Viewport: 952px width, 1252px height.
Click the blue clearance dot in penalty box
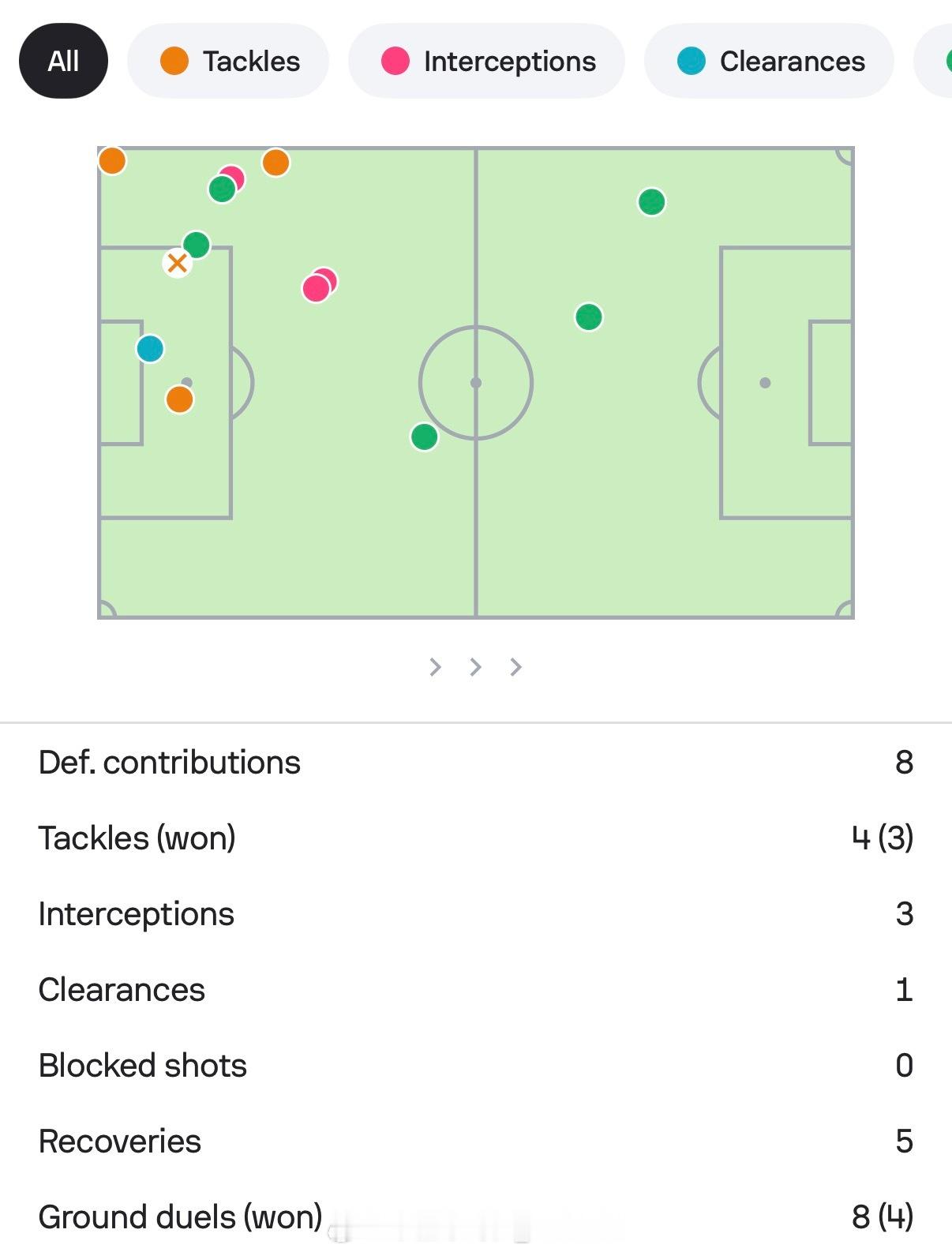point(150,348)
